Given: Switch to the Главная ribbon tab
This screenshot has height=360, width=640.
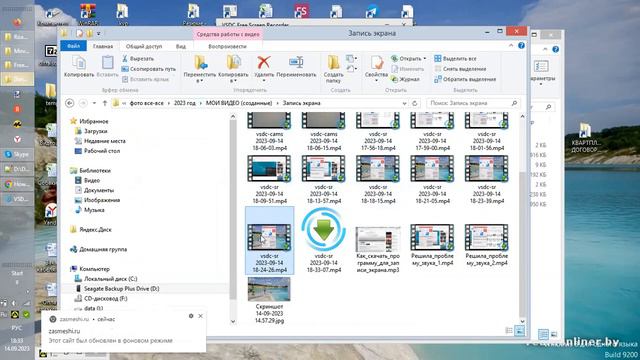Looking at the screenshot, I should click(x=103, y=47).
